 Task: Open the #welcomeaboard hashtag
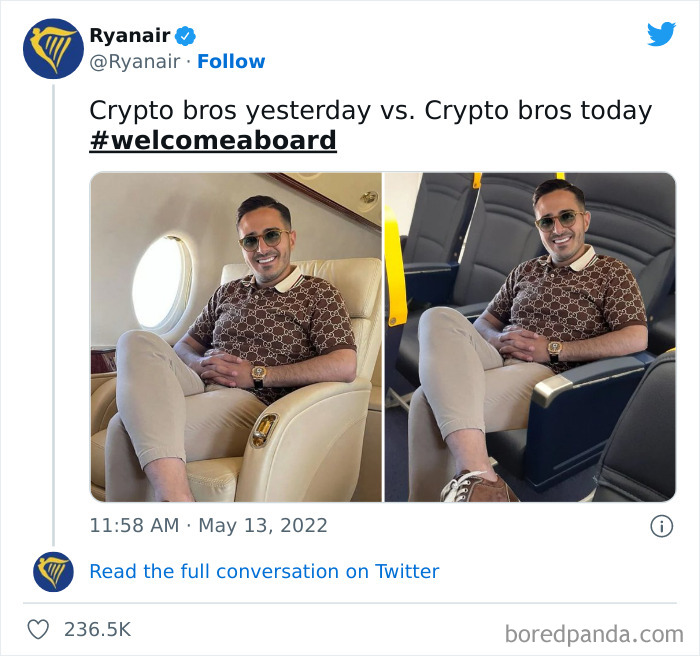click(213, 140)
